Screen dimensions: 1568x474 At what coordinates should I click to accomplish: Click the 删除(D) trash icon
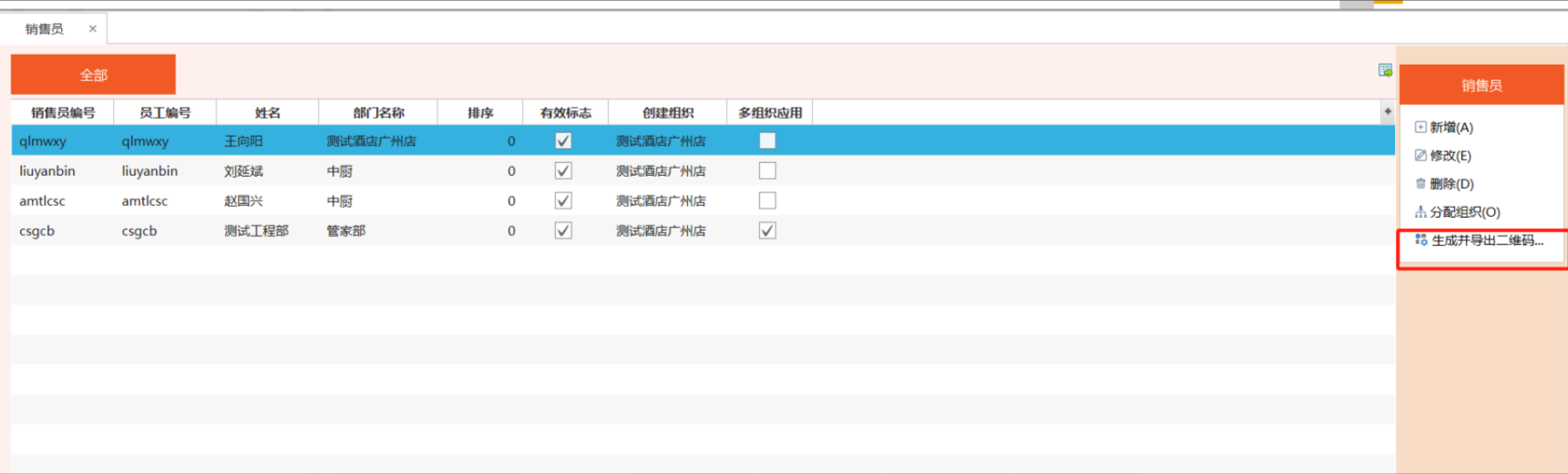coord(1419,183)
